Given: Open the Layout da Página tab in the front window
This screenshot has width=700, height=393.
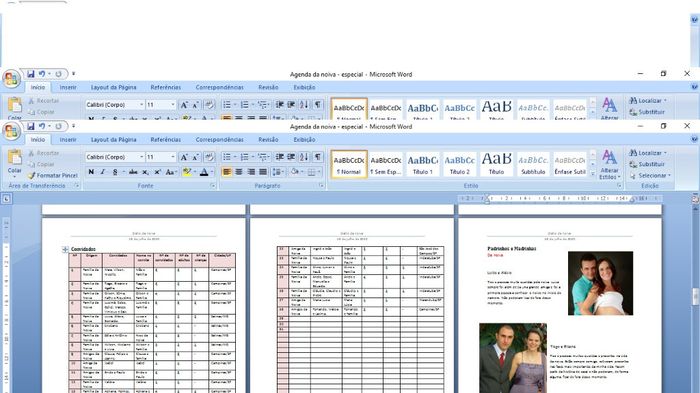Looking at the screenshot, I should click(x=113, y=139).
